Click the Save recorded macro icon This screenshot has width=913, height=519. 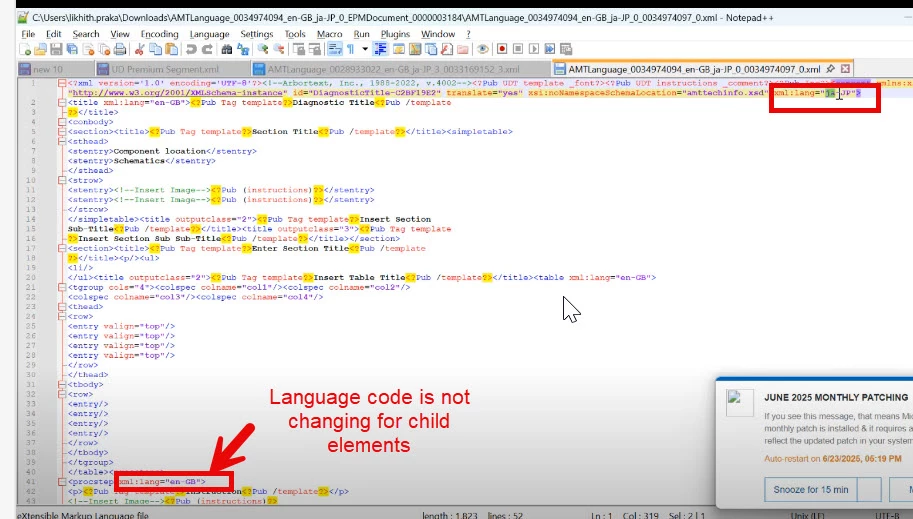pyautogui.click(x=566, y=49)
